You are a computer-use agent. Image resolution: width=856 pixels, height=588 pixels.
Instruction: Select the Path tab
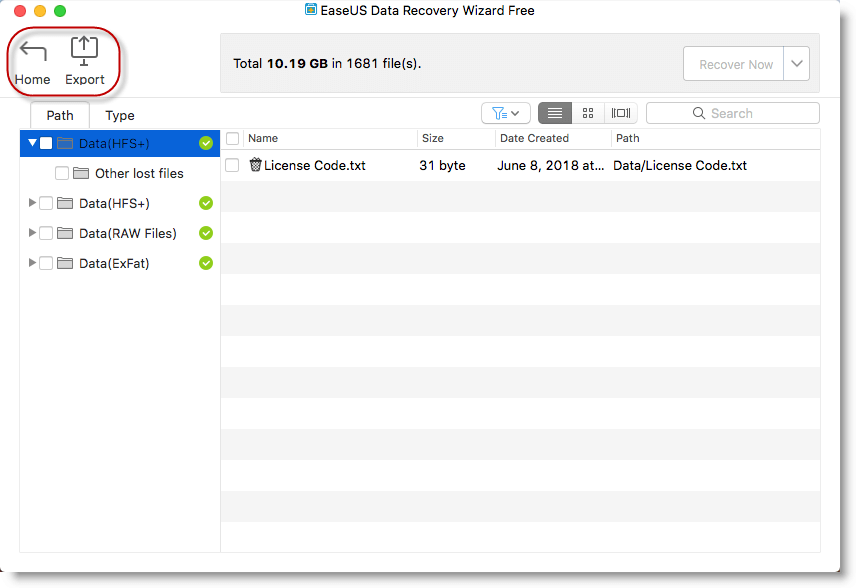click(59, 115)
